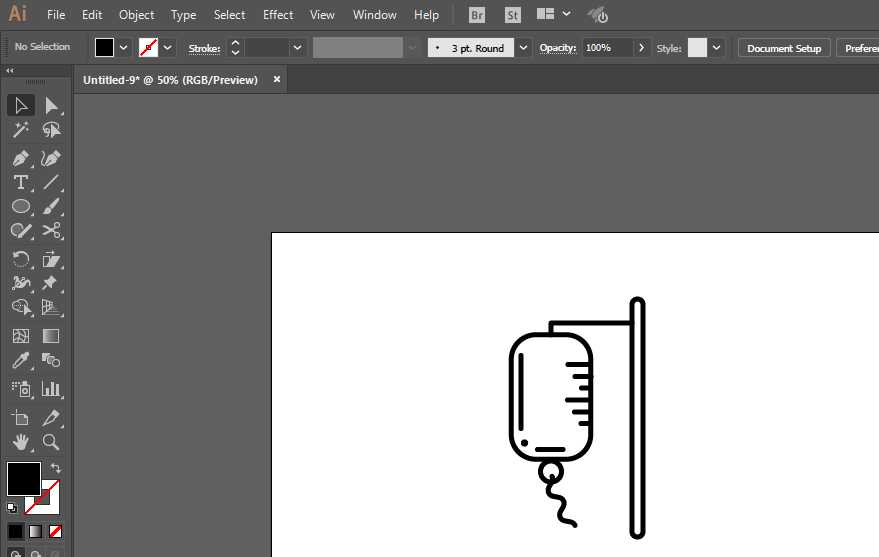The width and height of the screenshot is (879, 557).
Task: Swap fill and stroke colors
Action: [56, 468]
